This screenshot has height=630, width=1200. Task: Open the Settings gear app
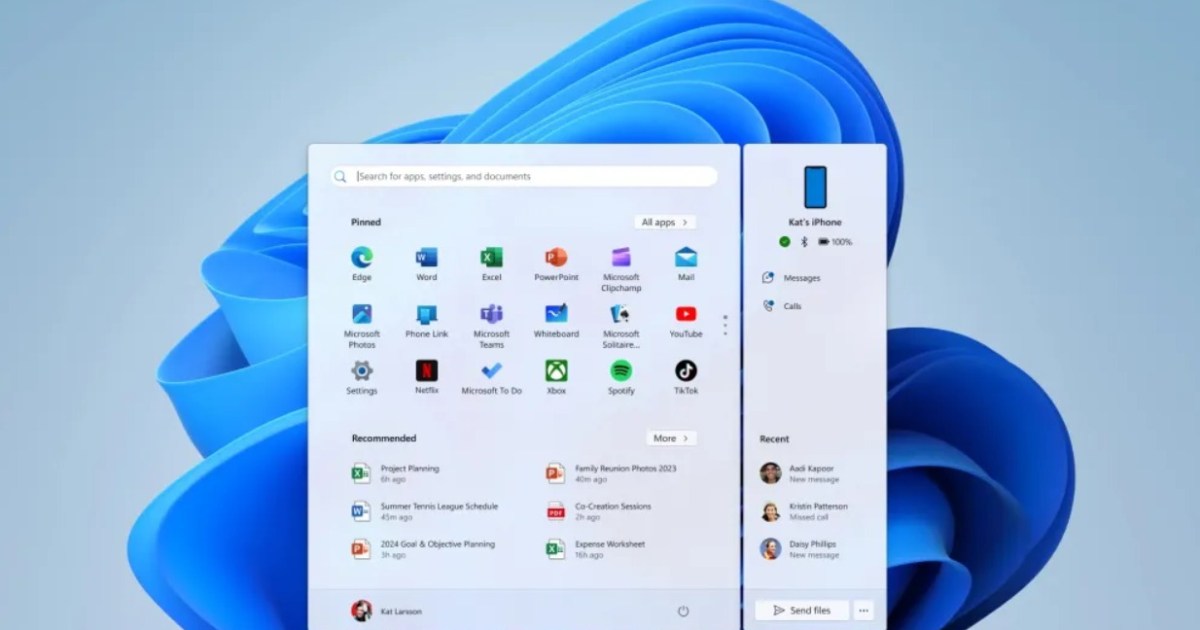click(x=361, y=377)
